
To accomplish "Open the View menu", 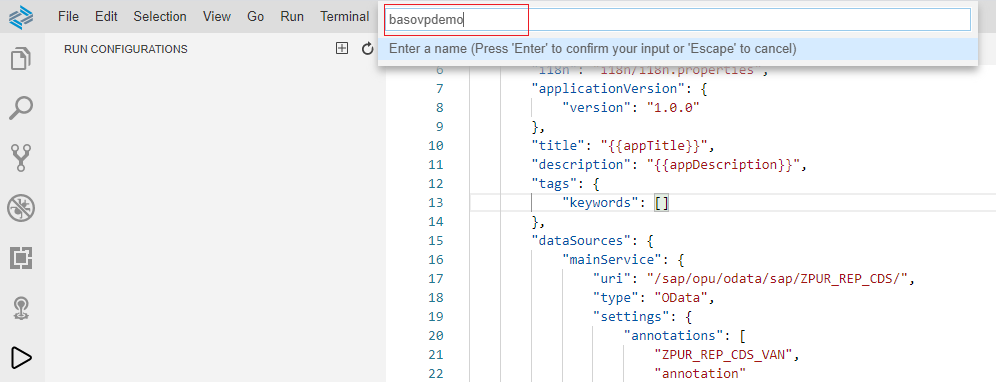I will (x=217, y=17).
